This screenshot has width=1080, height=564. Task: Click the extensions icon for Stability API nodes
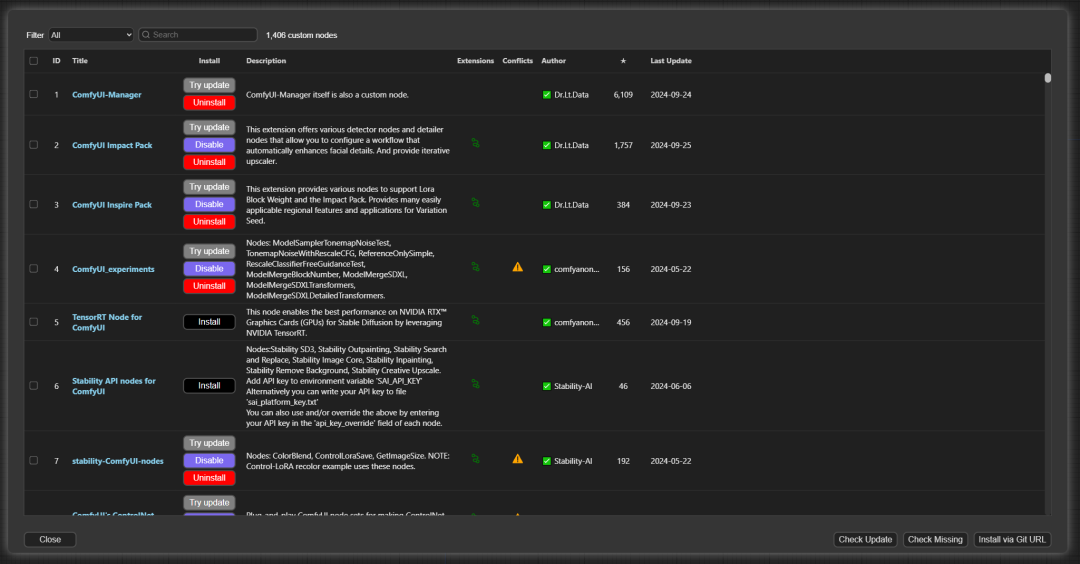(476, 385)
